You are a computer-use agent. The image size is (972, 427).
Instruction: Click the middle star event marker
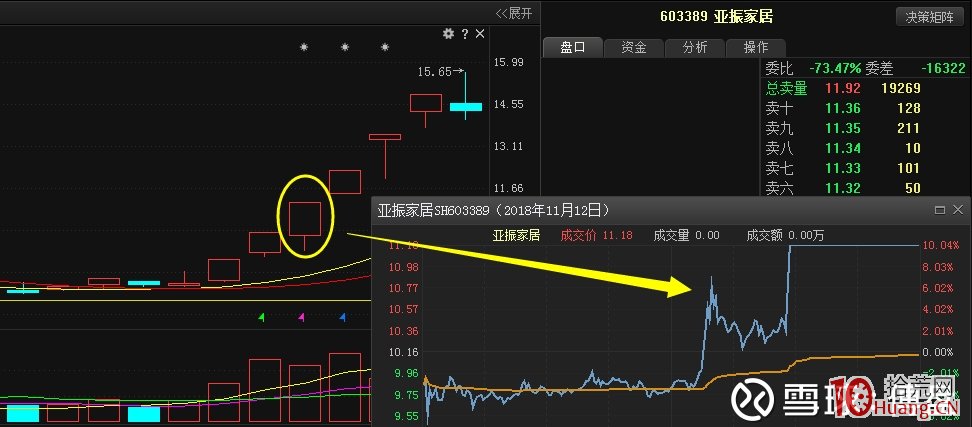click(345, 47)
